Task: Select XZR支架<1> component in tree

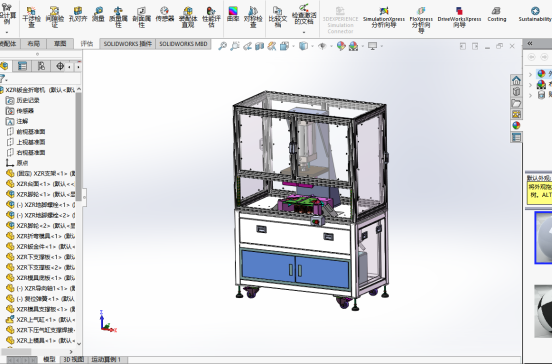Action: [41, 173]
